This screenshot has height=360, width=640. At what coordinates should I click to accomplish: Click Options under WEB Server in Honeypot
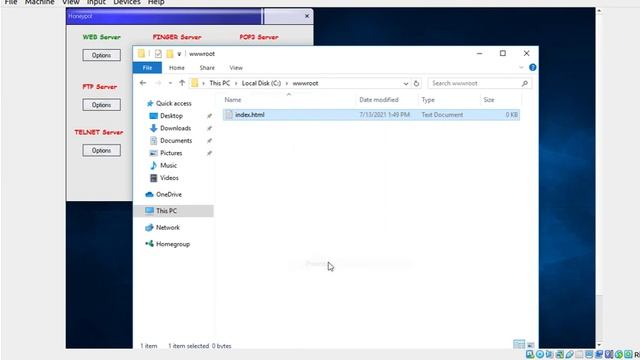click(101, 55)
